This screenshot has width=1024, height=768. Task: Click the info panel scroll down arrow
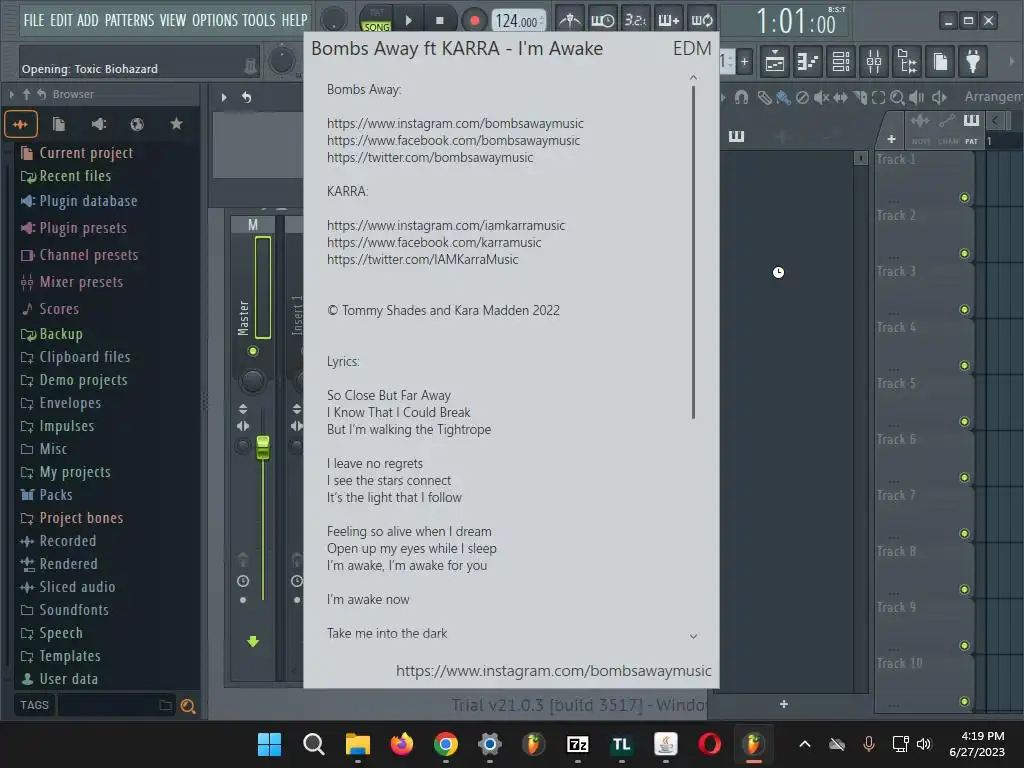(694, 636)
